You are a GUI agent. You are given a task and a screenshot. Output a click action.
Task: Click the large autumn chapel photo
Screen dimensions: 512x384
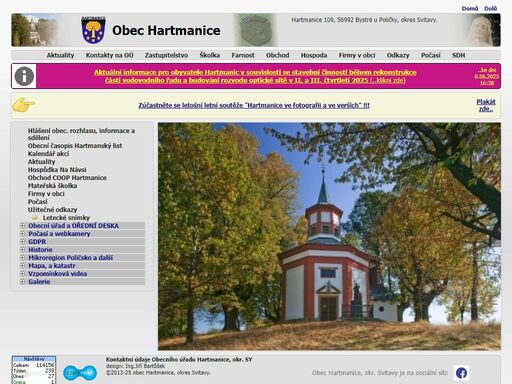(x=329, y=236)
